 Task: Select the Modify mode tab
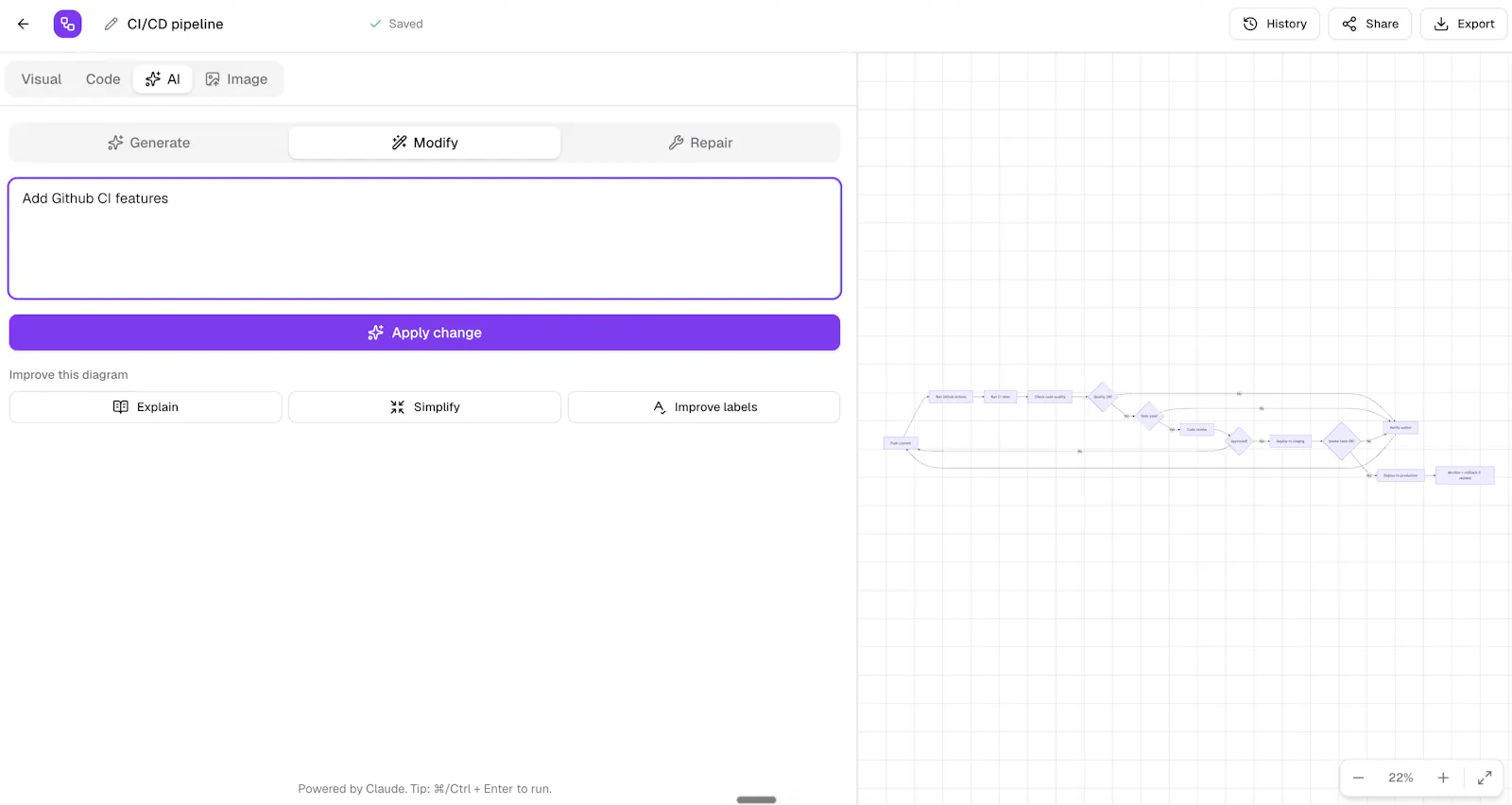click(x=424, y=143)
